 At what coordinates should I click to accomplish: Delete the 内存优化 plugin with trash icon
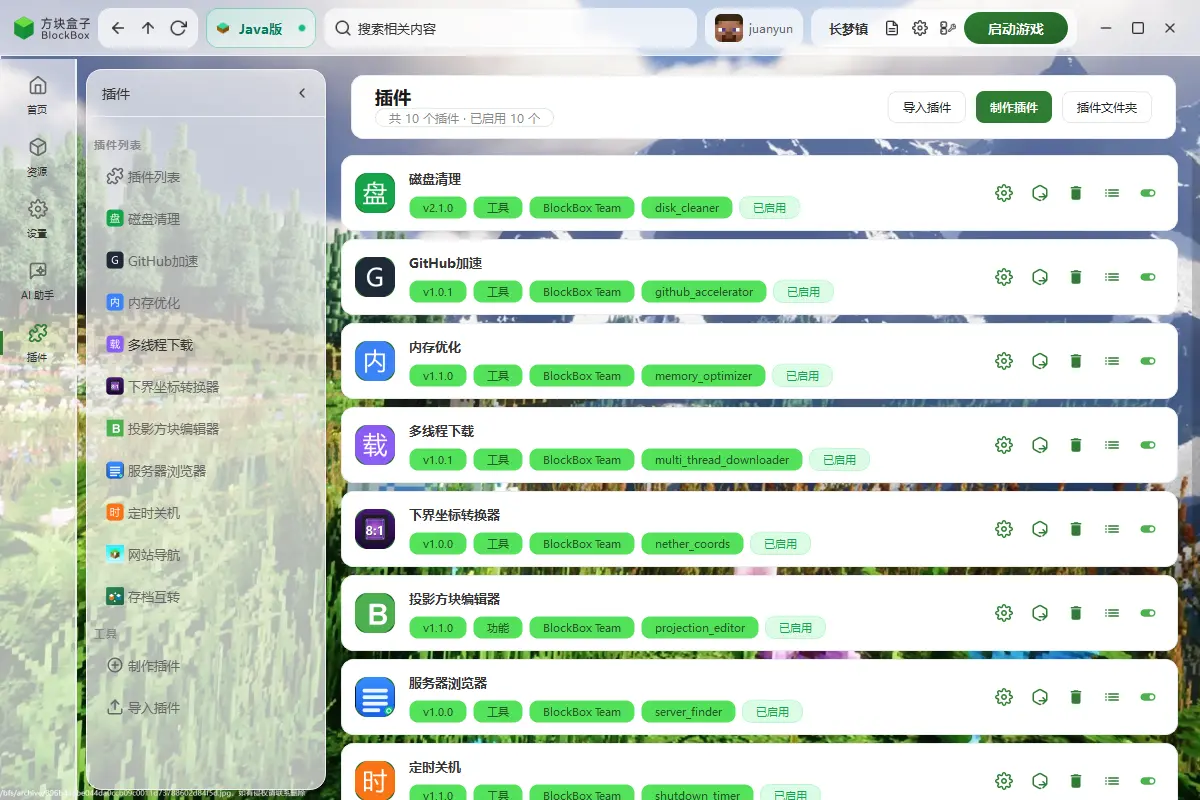click(x=1076, y=361)
